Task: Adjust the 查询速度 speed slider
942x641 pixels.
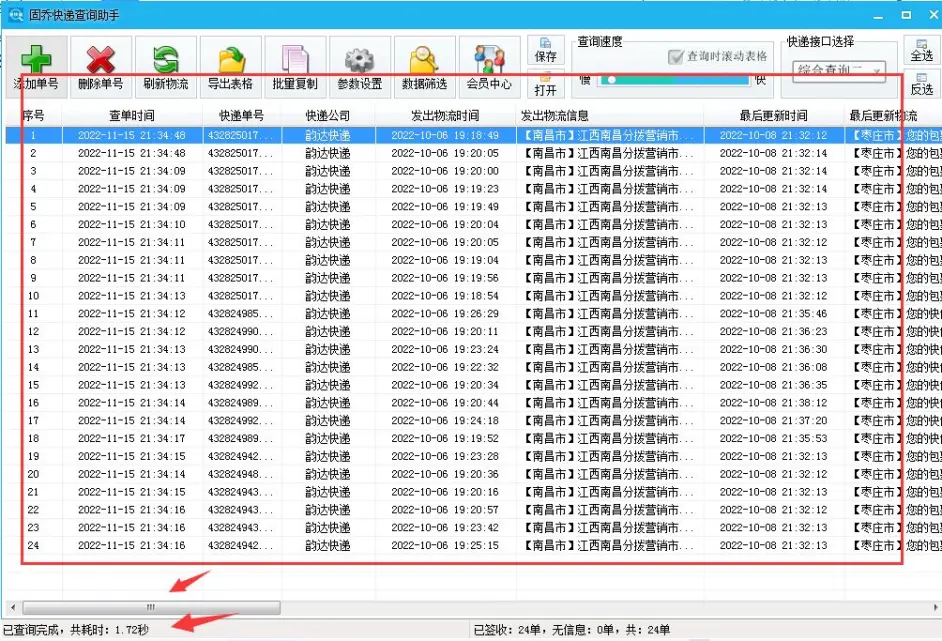Action: (x=674, y=80)
